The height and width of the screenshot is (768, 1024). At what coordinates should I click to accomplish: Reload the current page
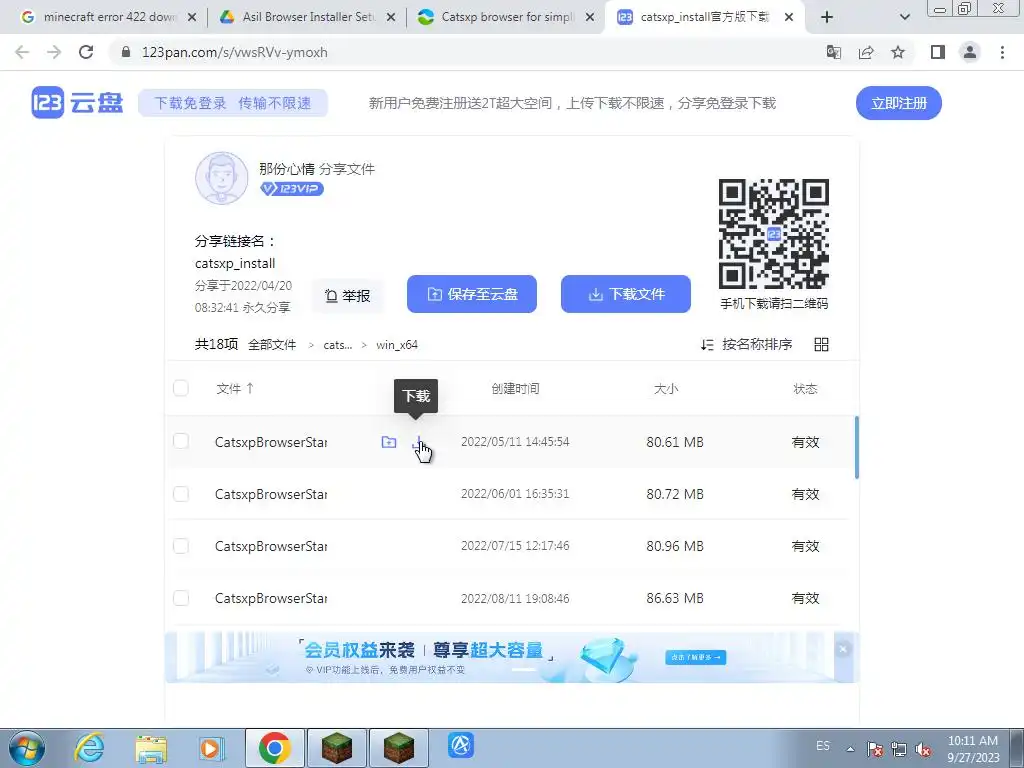86,52
